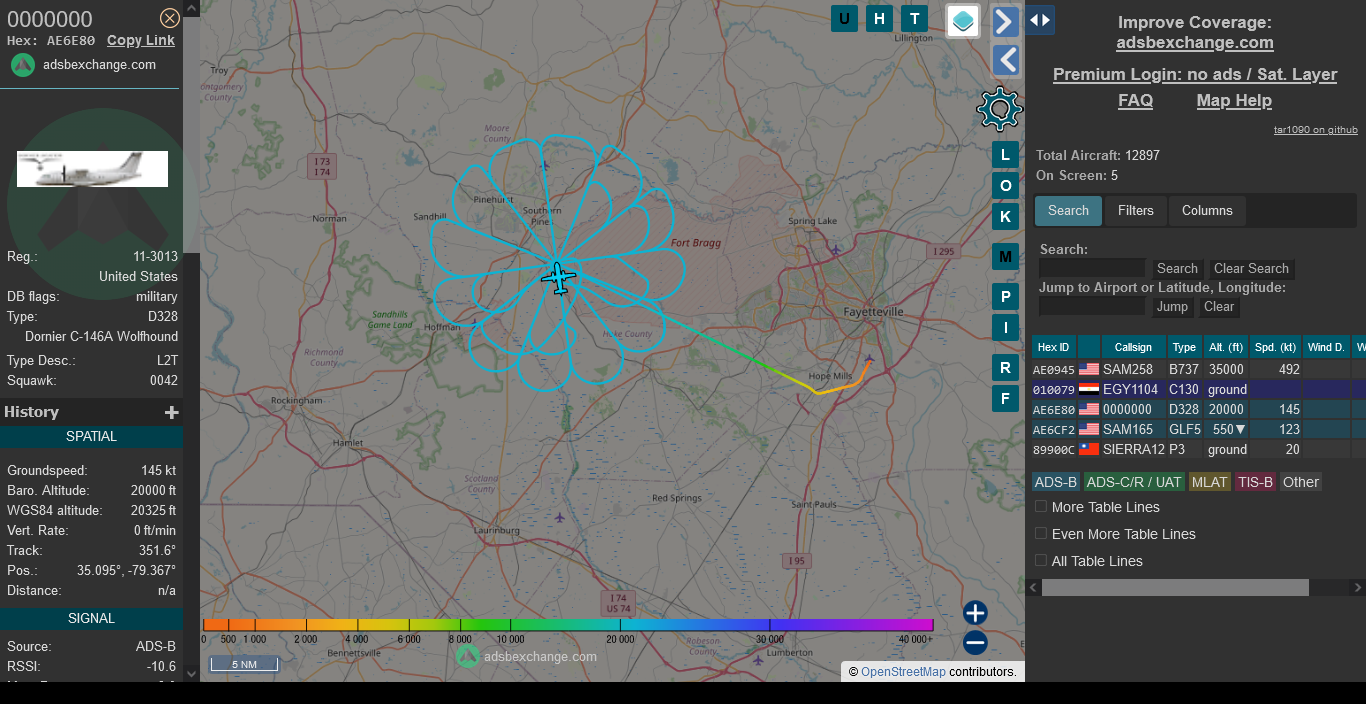Toggle TIS-B source filter
This screenshot has height=704, width=1366.
1256,482
